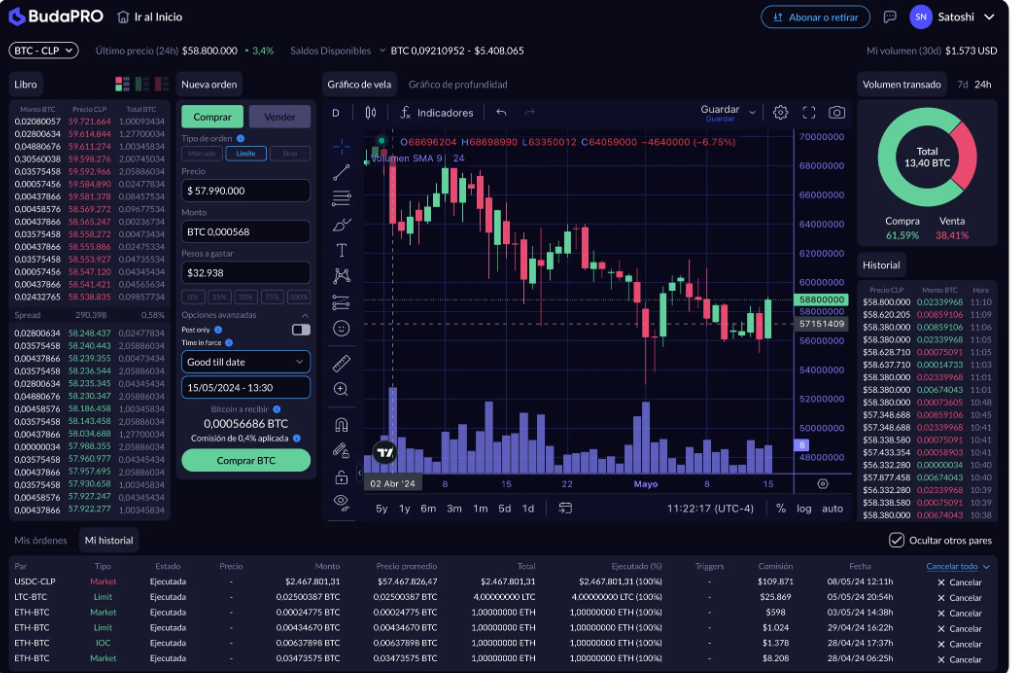Select the 7d volume range
1011x673 pixels.
pyautogui.click(x=962, y=84)
